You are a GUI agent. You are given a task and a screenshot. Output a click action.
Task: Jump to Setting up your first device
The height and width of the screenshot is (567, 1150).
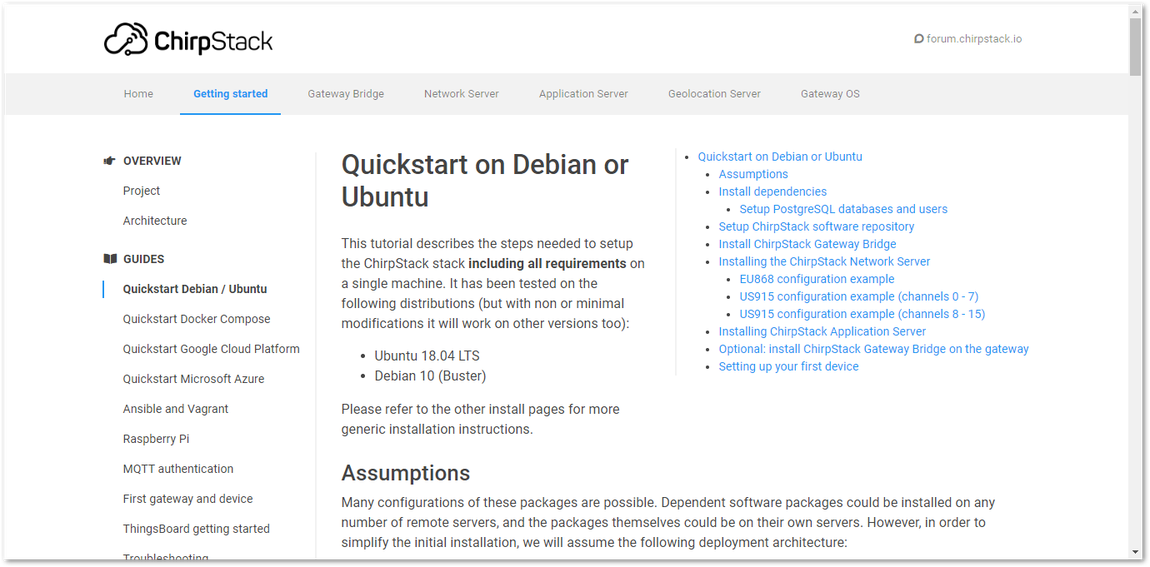click(x=788, y=367)
